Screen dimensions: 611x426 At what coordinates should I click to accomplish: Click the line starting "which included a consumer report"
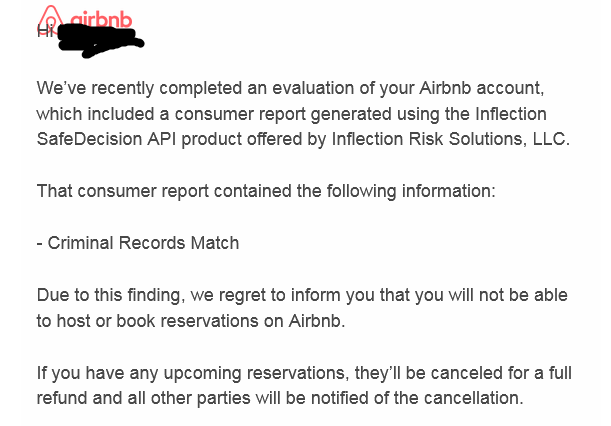pyautogui.click(x=291, y=114)
